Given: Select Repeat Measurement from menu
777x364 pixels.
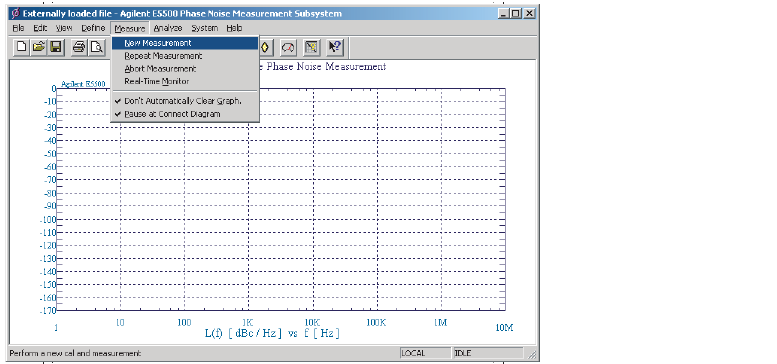Looking at the screenshot, I should 185,56.
